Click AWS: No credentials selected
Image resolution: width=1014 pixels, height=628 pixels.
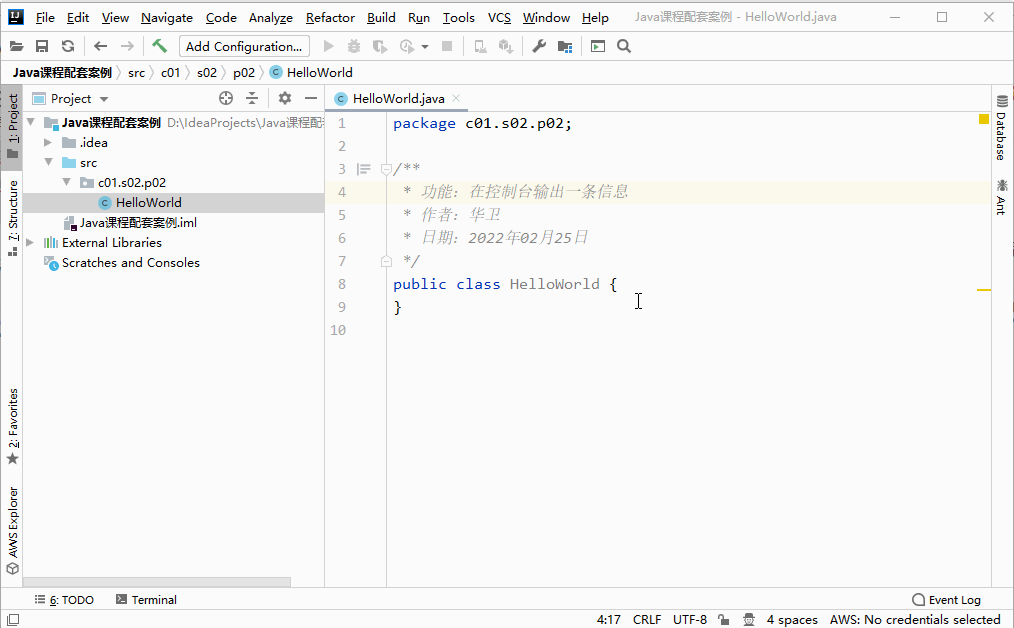(915, 620)
